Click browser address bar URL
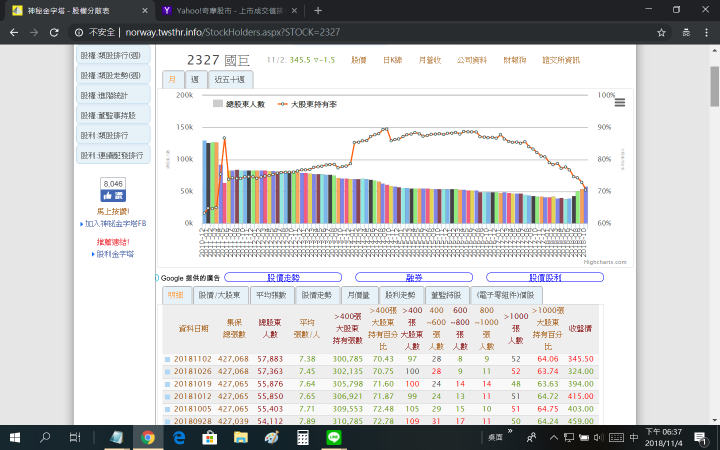This screenshot has width=720, height=450. click(x=233, y=32)
